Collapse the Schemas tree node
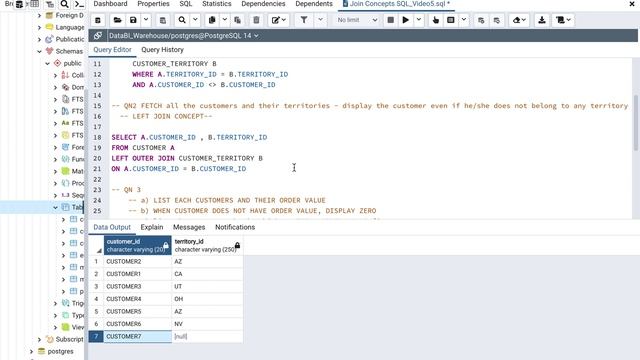This screenshot has height=360, width=640. click(x=39, y=51)
